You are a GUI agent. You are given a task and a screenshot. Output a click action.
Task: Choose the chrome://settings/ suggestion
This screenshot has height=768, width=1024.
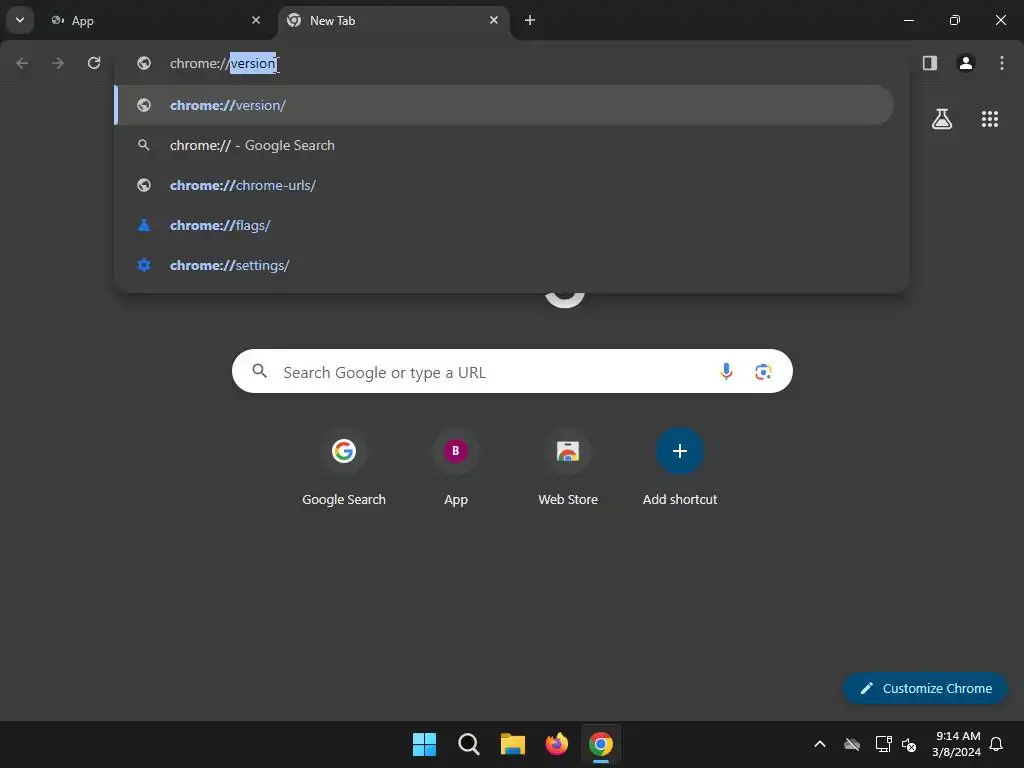pos(504,265)
